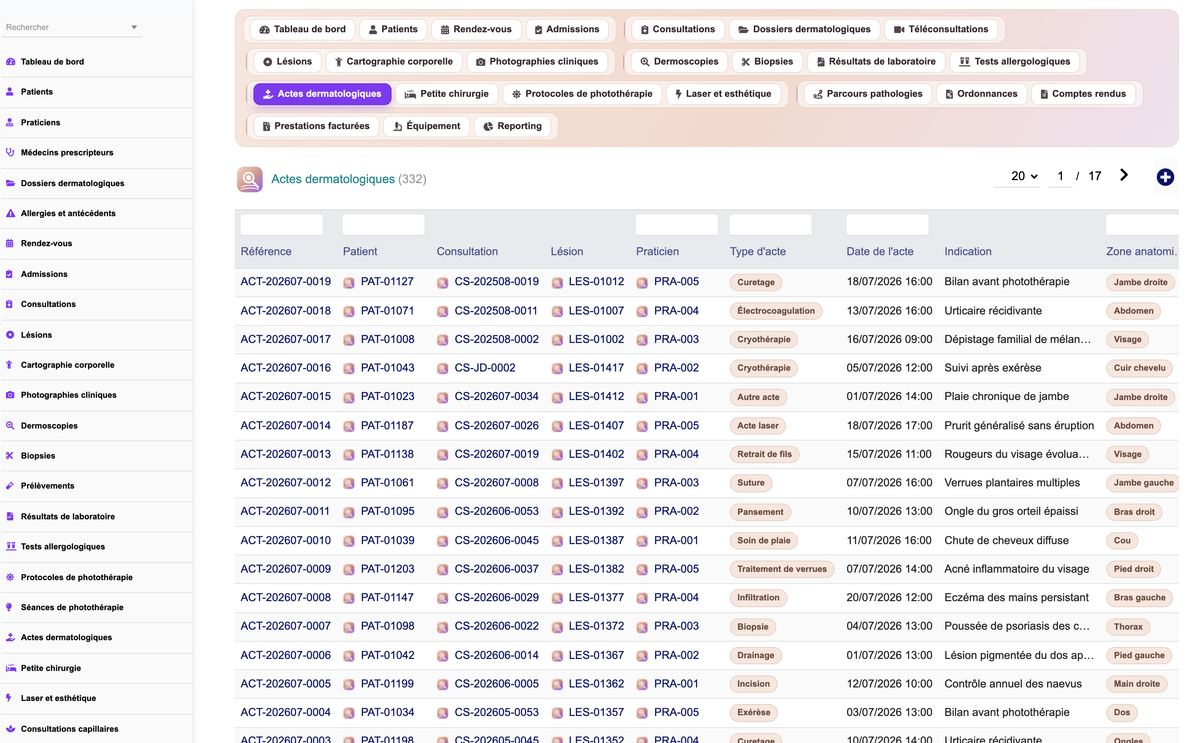
Task: Open the Téléconsultations tab
Action: coord(941,29)
